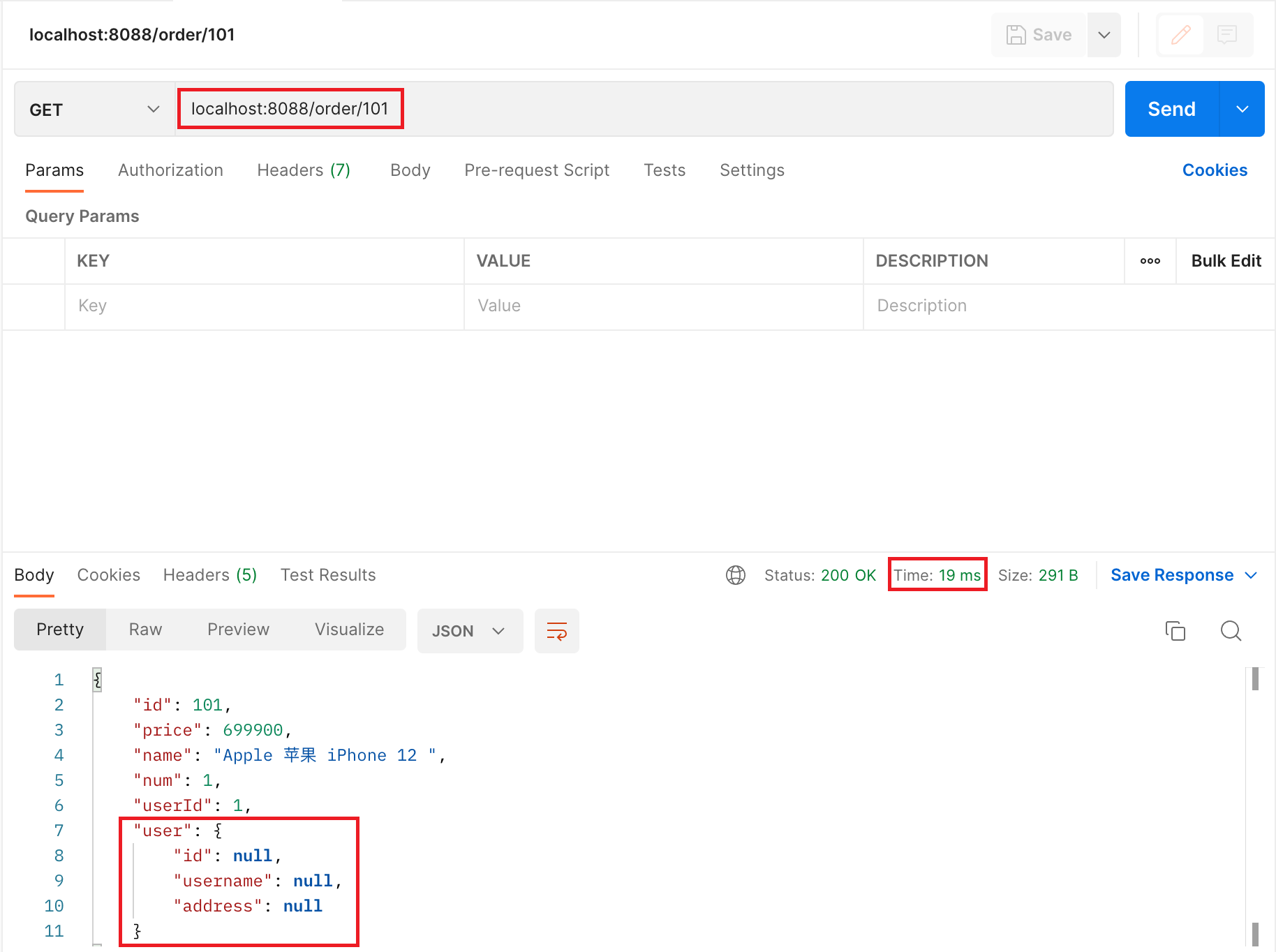Screen dimensions: 1276x952
Task: Click the KEY column header
Action: 94,261
